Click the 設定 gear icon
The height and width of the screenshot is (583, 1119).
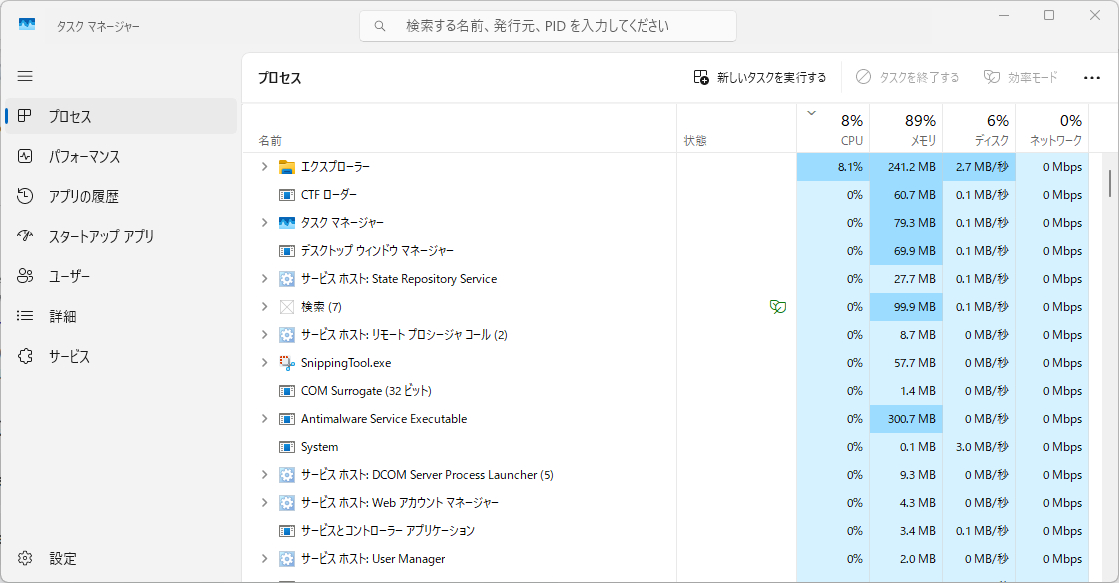25,558
